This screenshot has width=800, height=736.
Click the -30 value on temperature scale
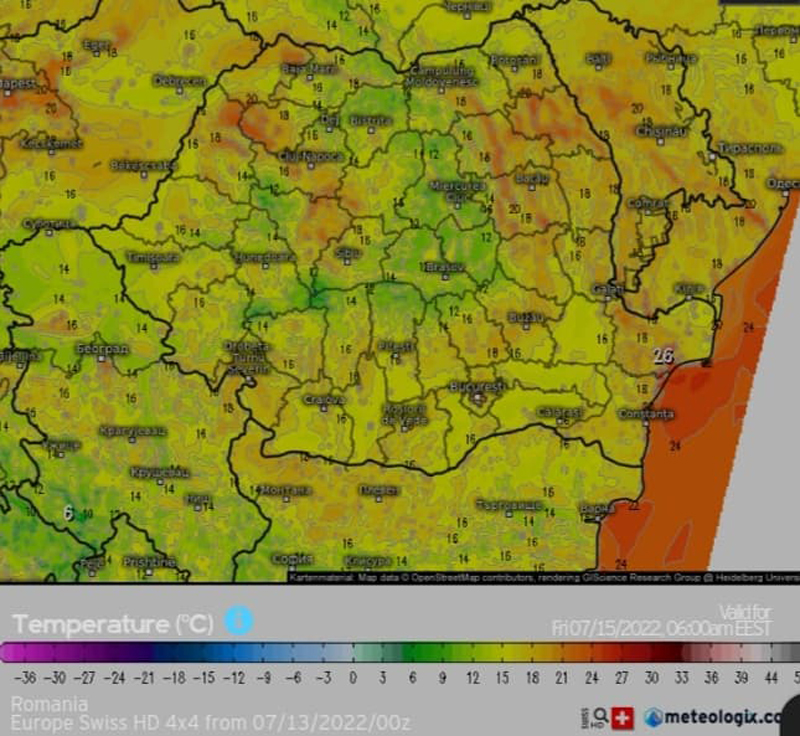pos(55,676)
